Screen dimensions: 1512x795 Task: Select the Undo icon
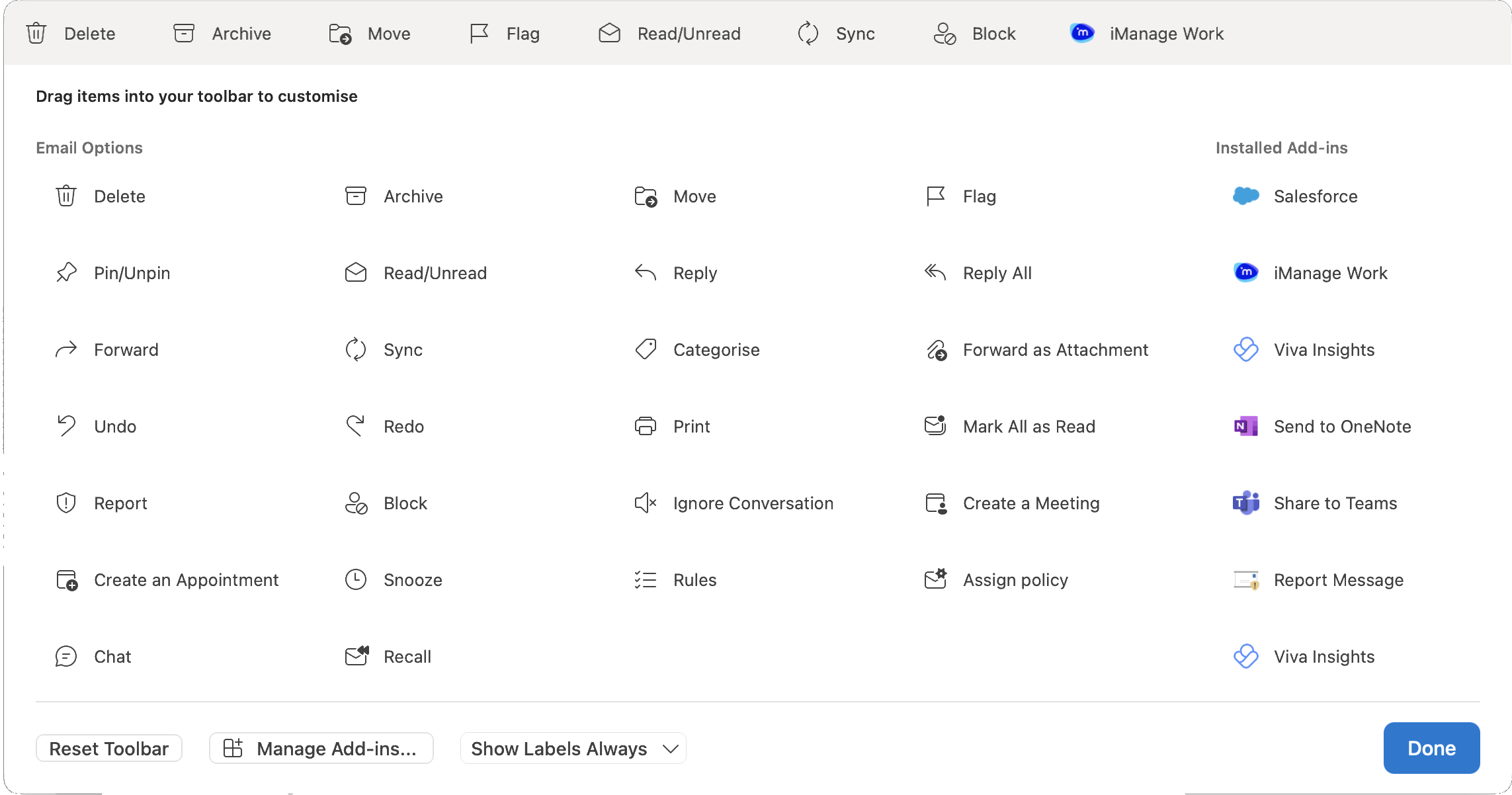click(66, 426)
